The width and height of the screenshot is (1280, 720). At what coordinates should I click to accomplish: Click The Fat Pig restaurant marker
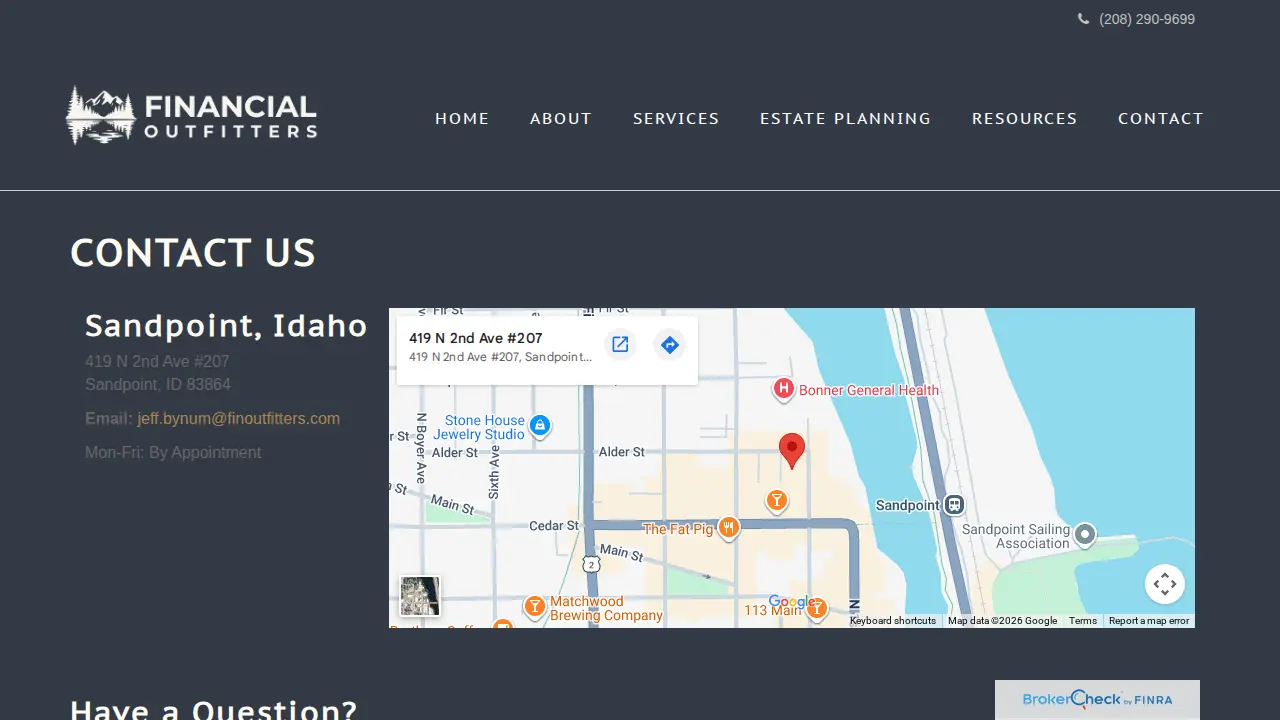click(x=729, y=527)
